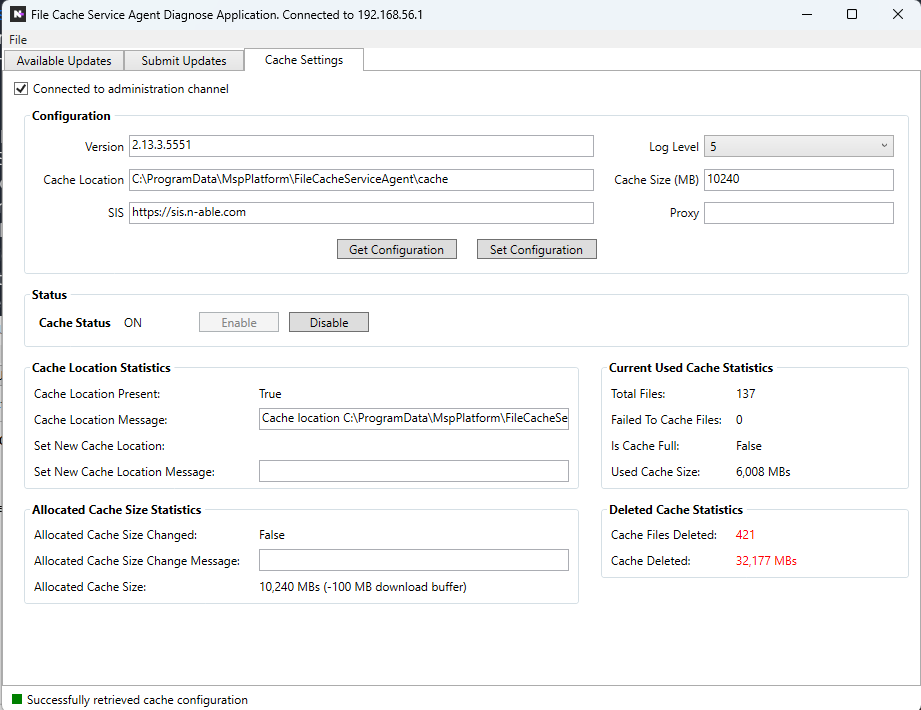Click the N-able app icon in title bar
Viewport: 921px width, 710px height.
pos(17,15)
